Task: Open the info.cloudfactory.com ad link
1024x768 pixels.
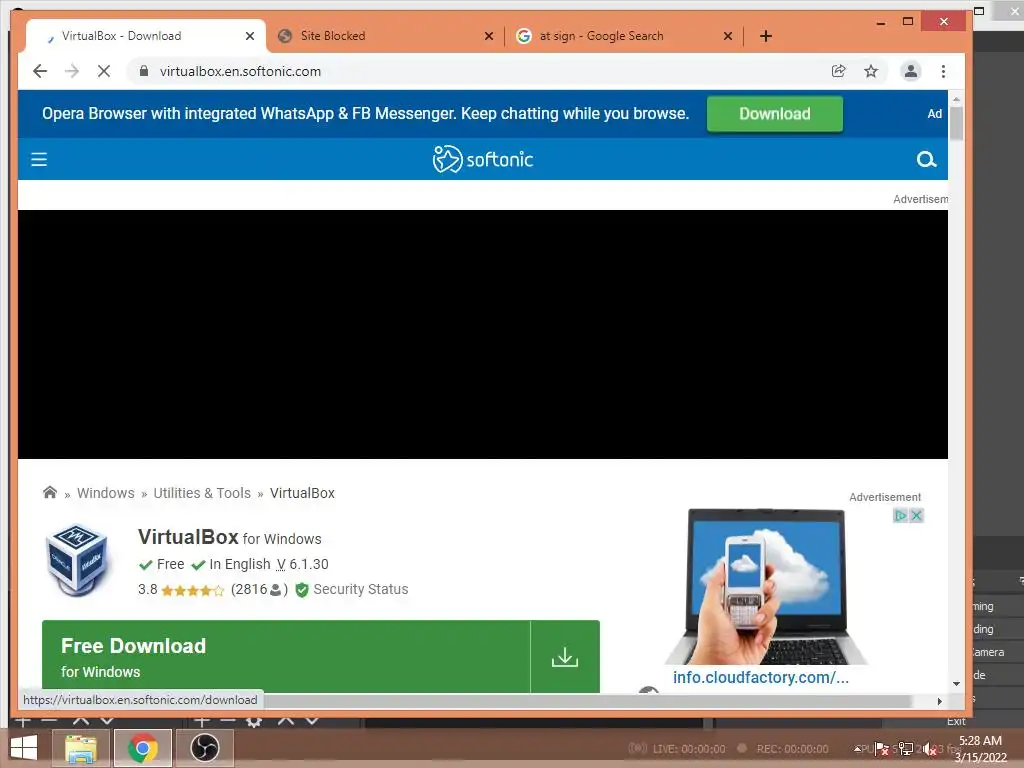Action: tap(761, 677)
